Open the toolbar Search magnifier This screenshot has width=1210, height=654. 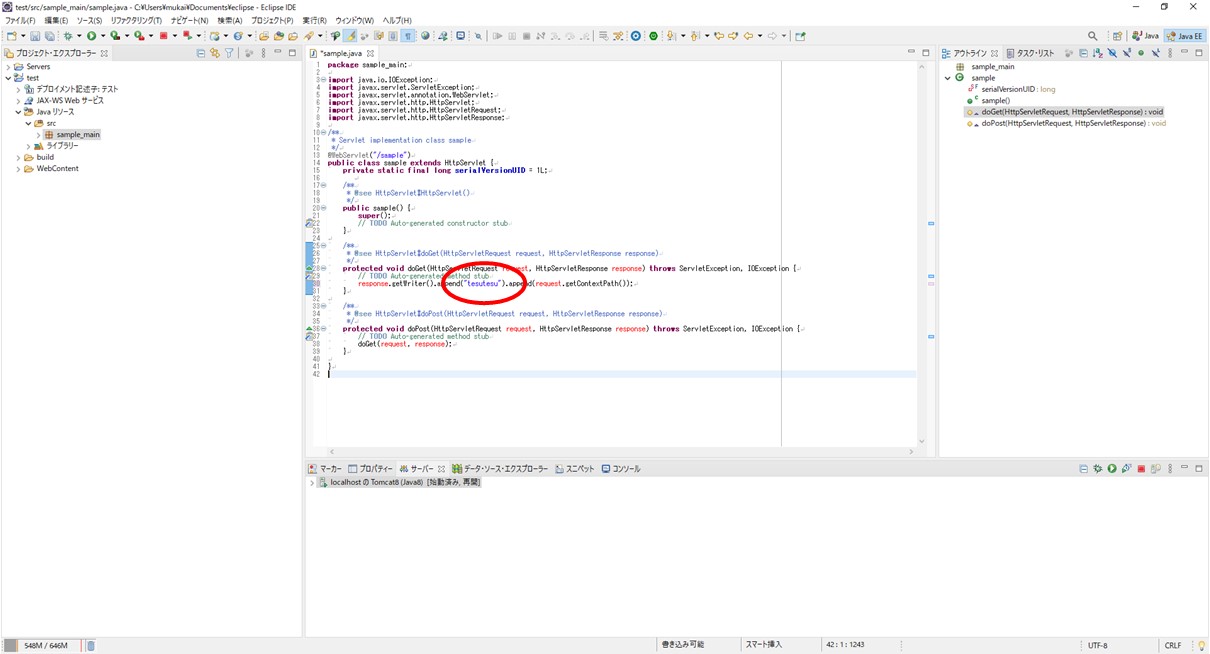click(1093, 36)
